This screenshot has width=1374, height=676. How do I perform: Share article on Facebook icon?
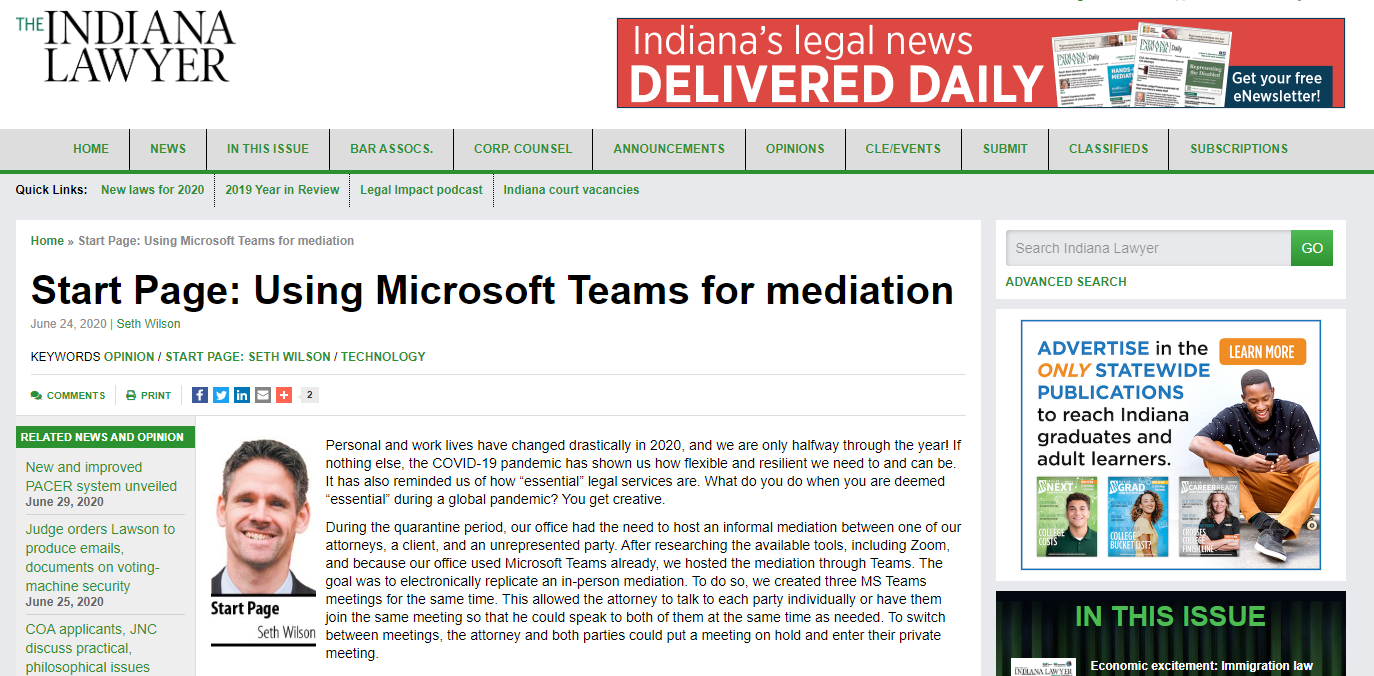coord(200,395)
